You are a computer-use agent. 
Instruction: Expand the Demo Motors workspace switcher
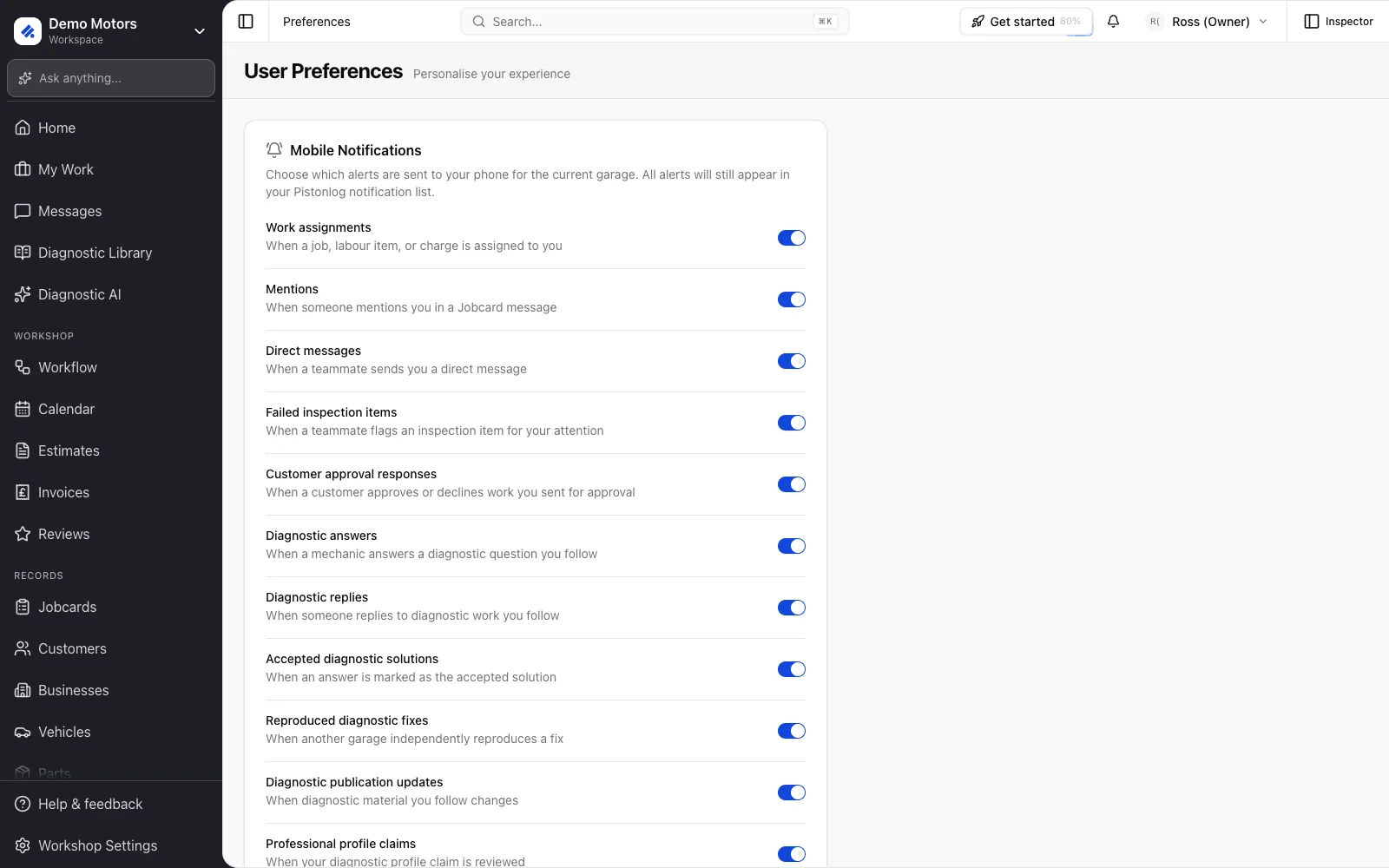coord(111,30)
